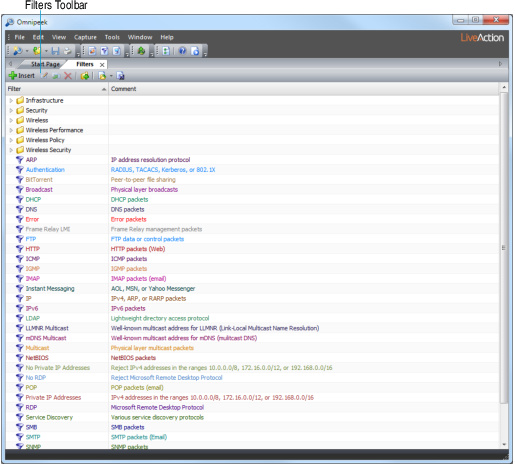Viewport: 515px width, 465px height.
Task: Click the funnel icon beside Multicast filter
Action: click(x=20, y=348)
